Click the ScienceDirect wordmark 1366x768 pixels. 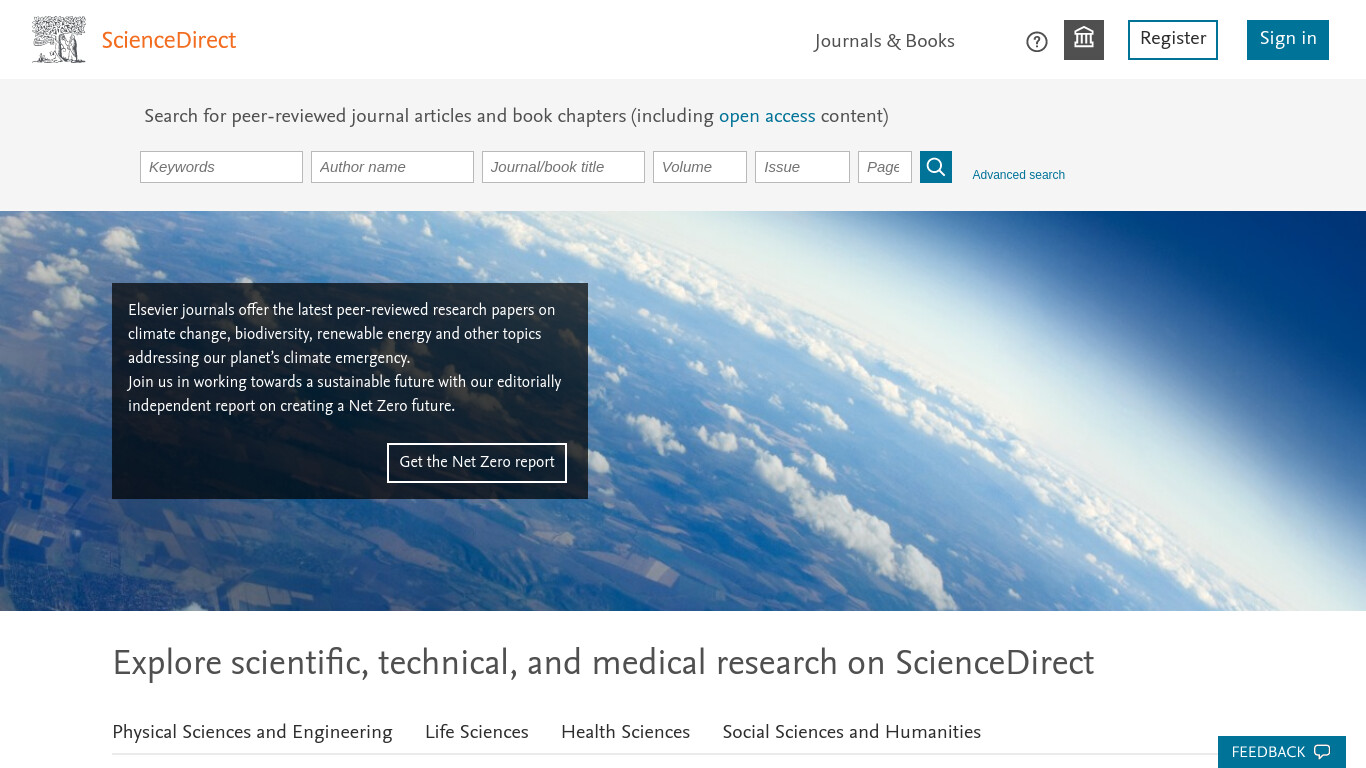click(169, 41)
